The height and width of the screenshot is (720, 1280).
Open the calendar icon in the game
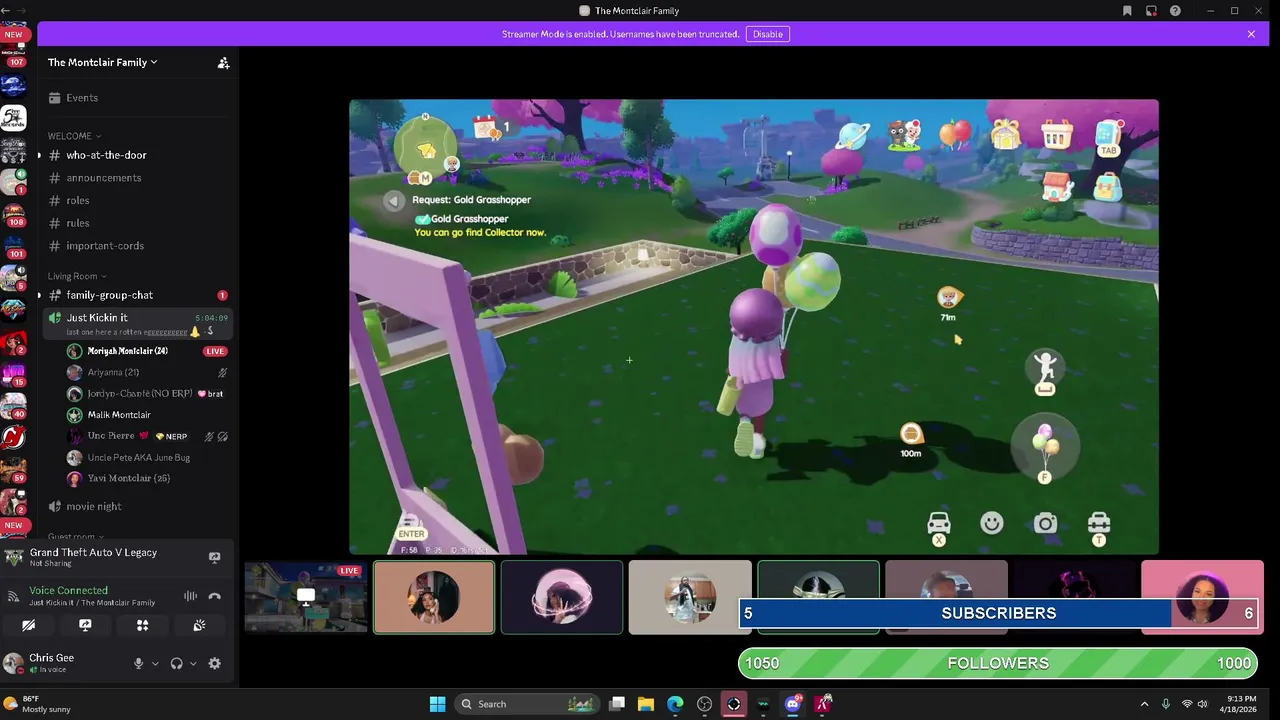click(x=485, y=127)
